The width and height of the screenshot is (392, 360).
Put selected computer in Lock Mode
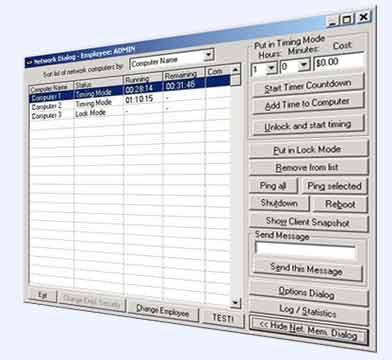pyautogui.click(x=309, y=149)
